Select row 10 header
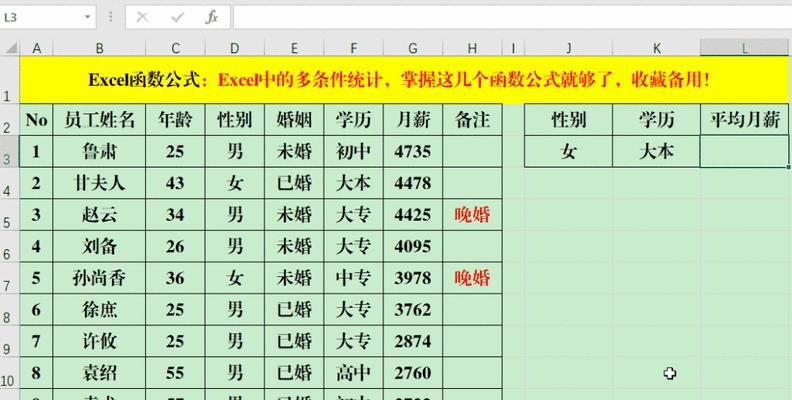This screenshot has width=792, height=400. (10, 373)
